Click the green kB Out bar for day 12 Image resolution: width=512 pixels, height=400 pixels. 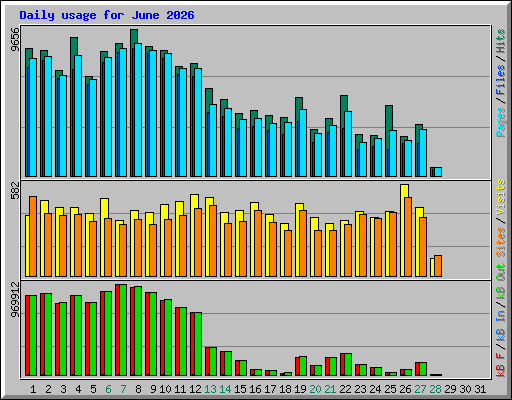[x=198, y=344]
